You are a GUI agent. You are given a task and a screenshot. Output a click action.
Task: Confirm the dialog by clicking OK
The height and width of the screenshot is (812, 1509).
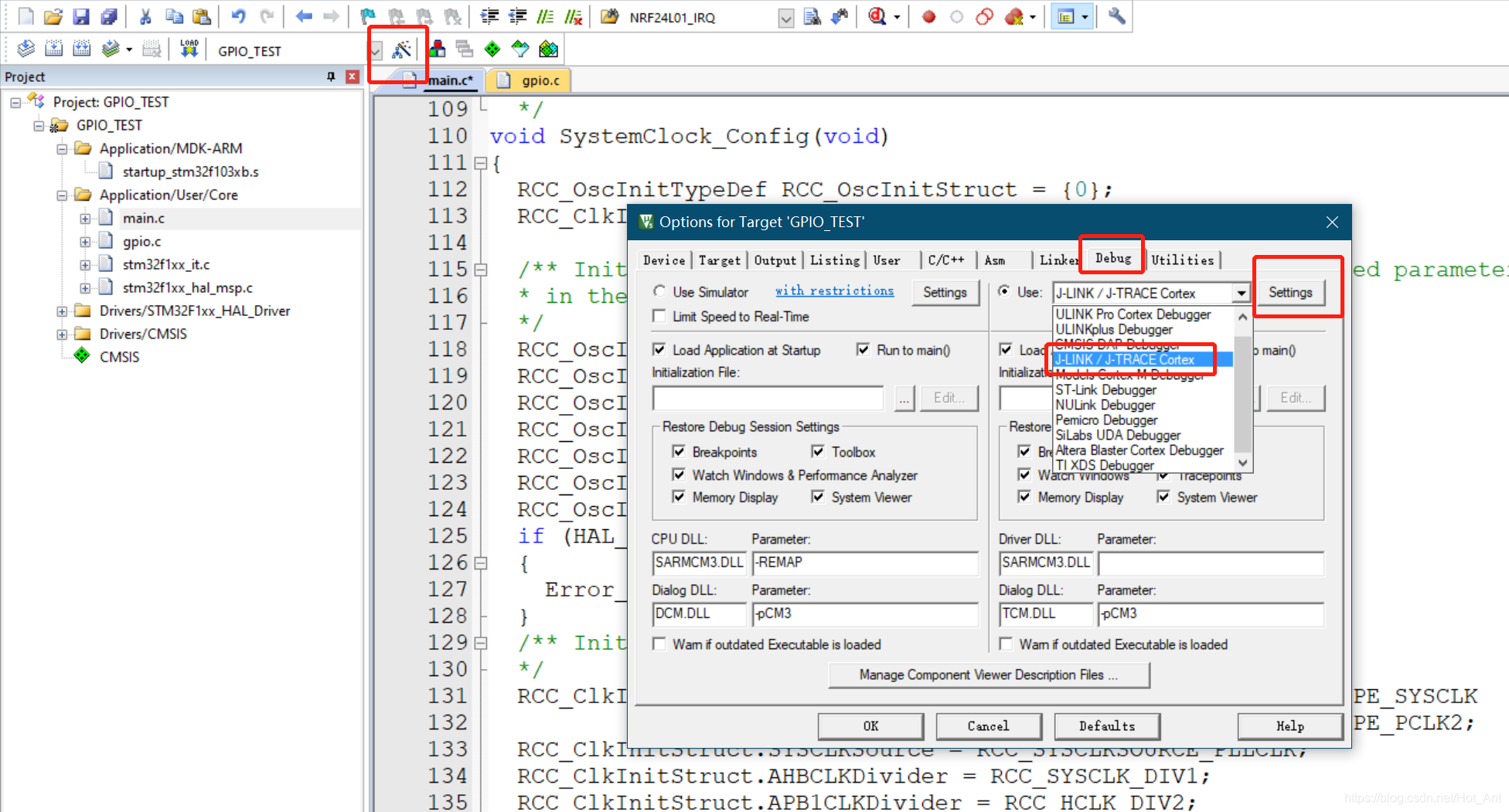(x=870, y=725)
